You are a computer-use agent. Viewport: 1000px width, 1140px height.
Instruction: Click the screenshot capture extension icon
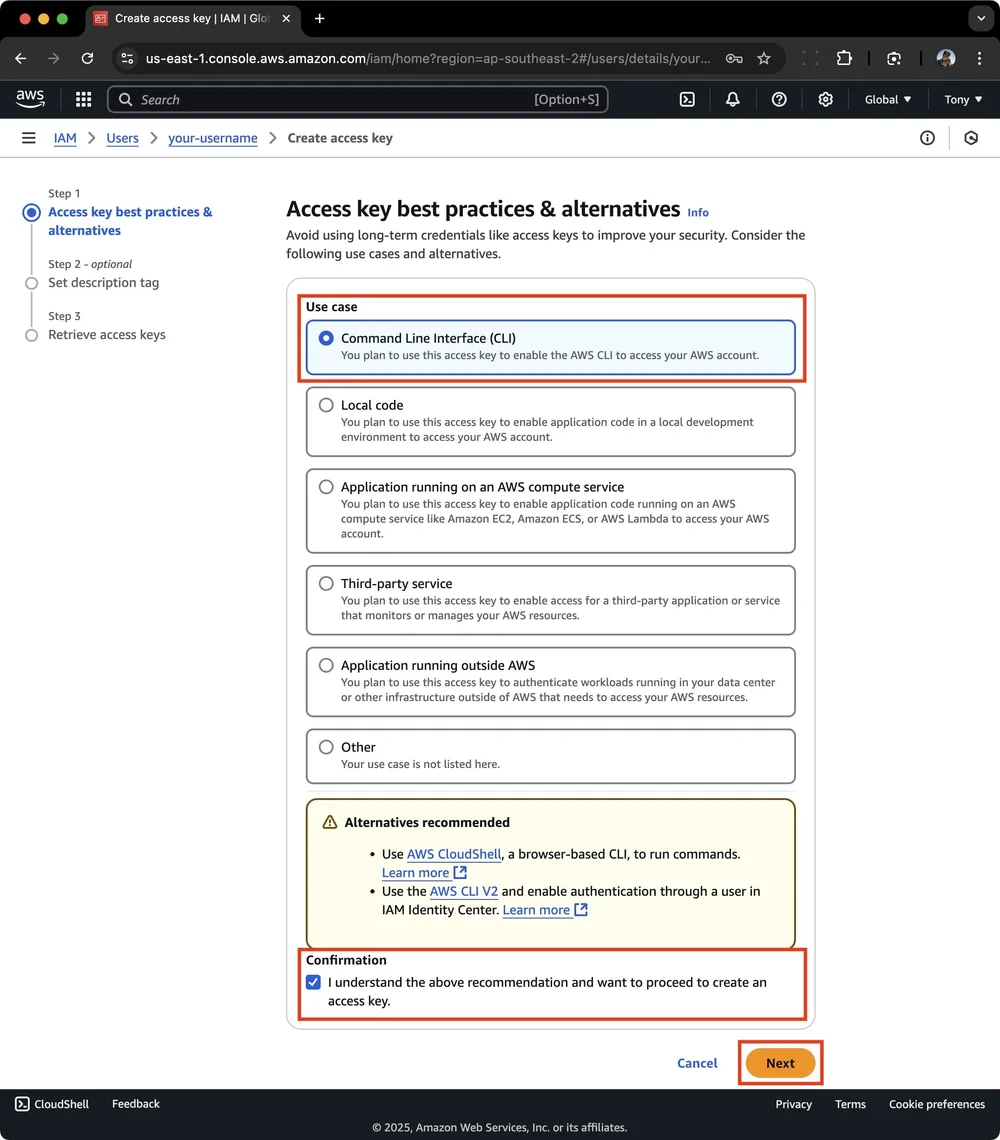[894, 58]
